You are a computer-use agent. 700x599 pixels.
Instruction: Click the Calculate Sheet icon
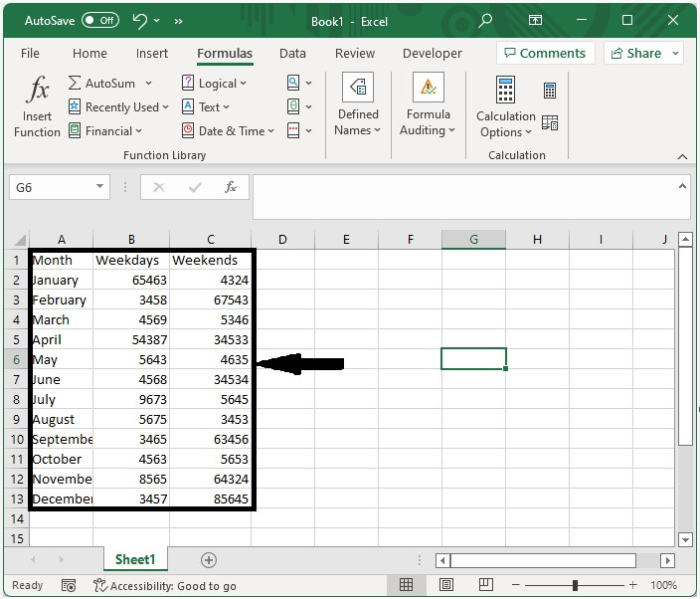pos(550,122)
